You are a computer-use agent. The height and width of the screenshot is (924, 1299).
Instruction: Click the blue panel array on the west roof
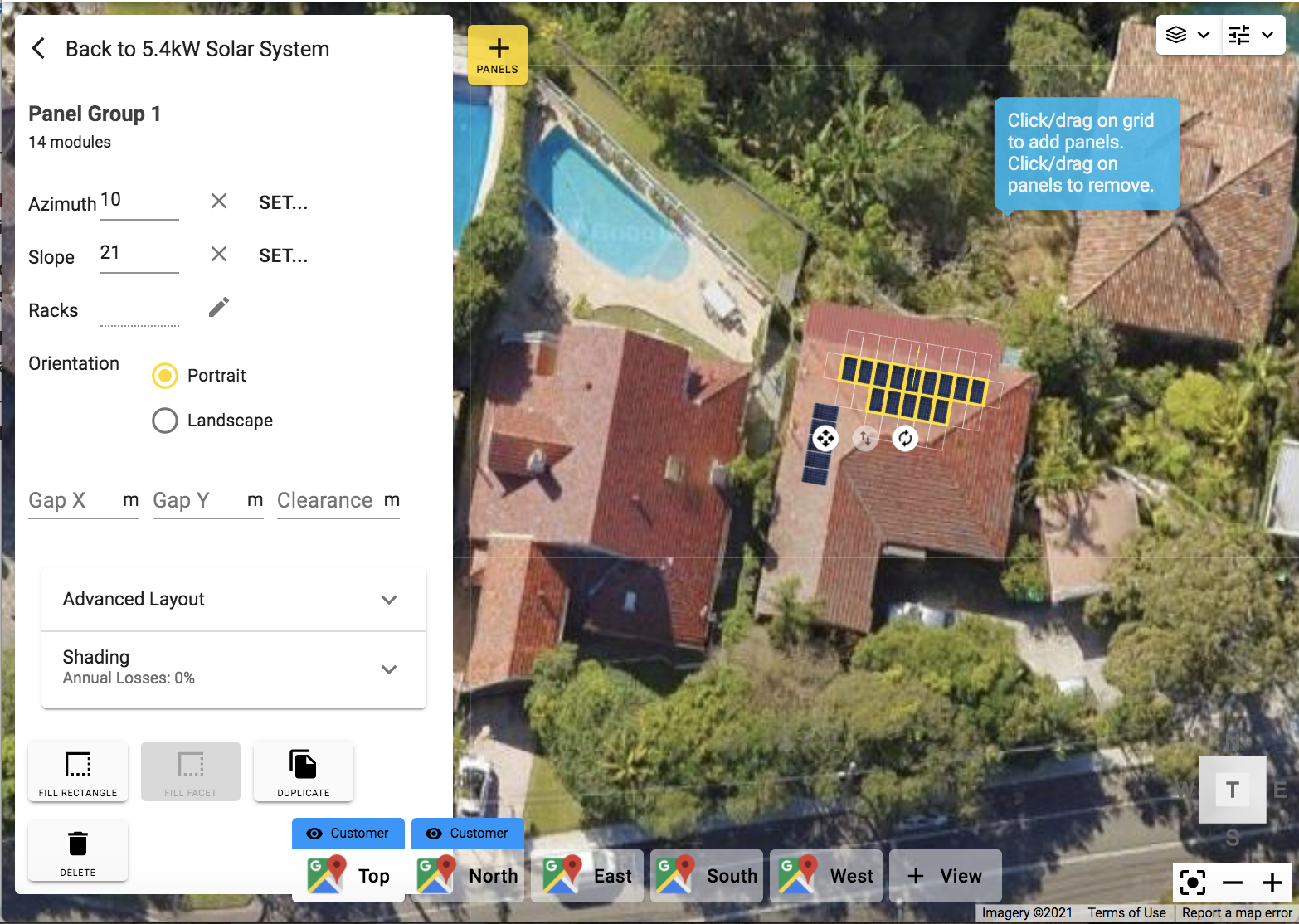point(820,444)
